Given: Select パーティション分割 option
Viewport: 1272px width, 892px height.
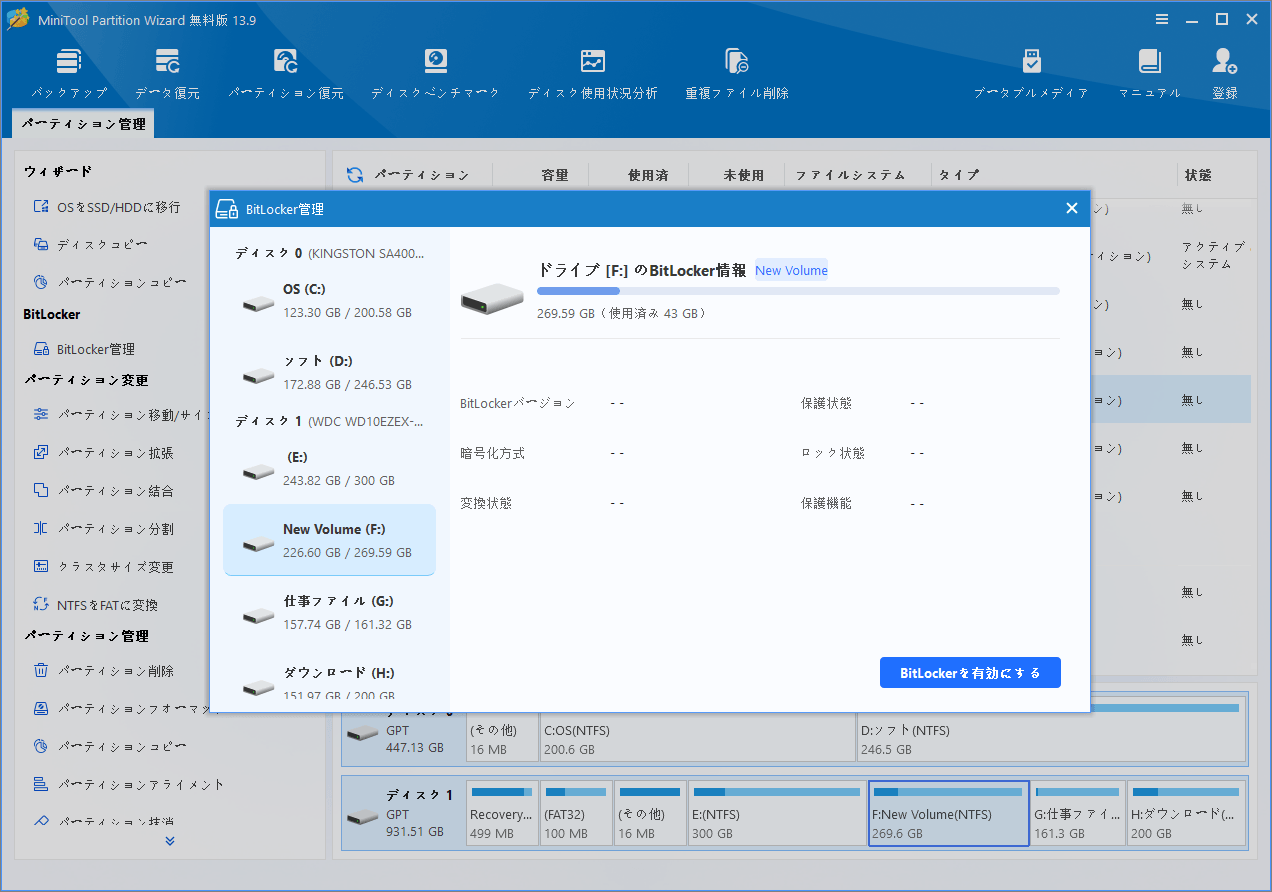Looking at the screenshot, I should pos(104,529).
